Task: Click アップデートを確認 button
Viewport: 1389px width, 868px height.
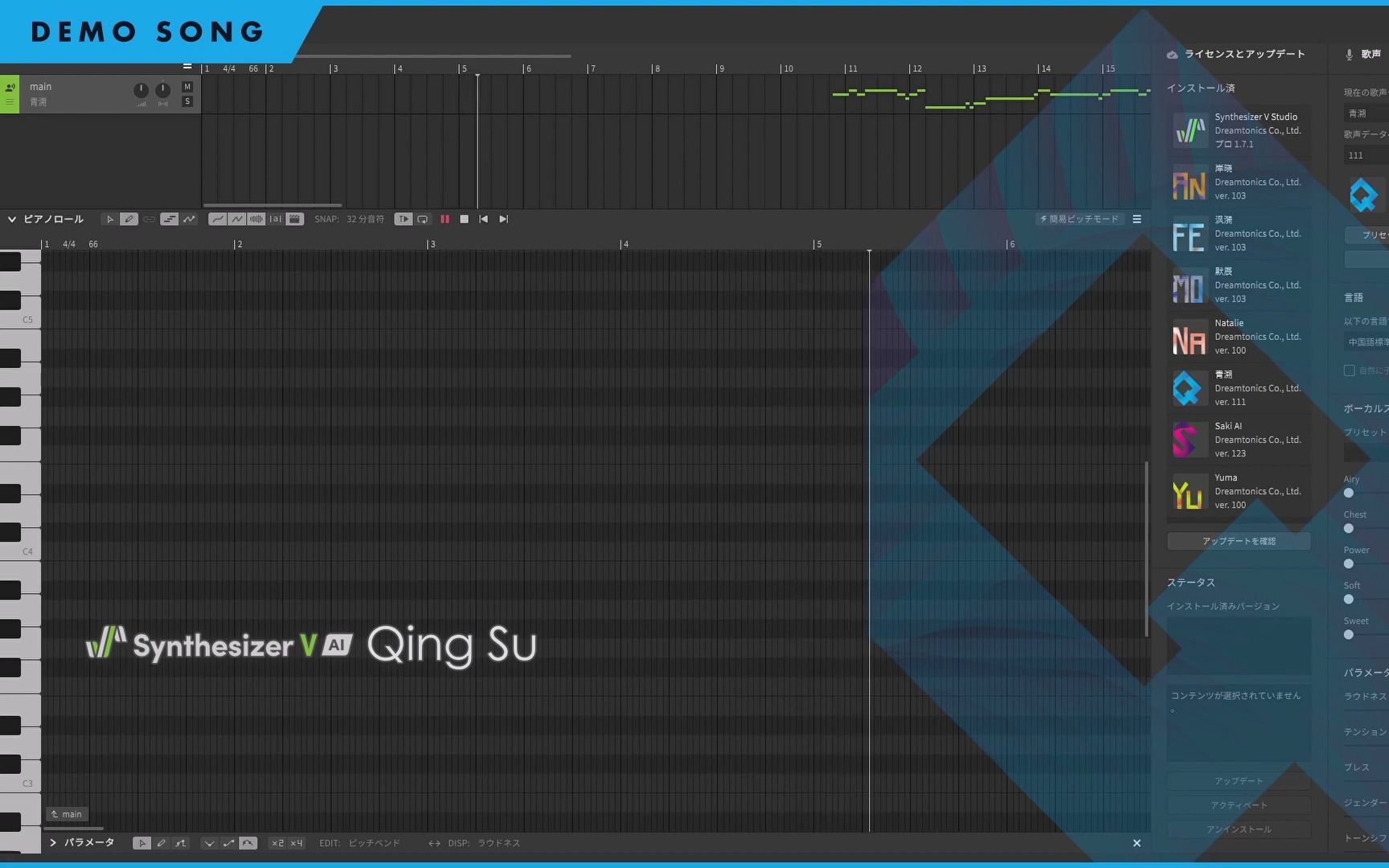Action: pos(1239,541)
